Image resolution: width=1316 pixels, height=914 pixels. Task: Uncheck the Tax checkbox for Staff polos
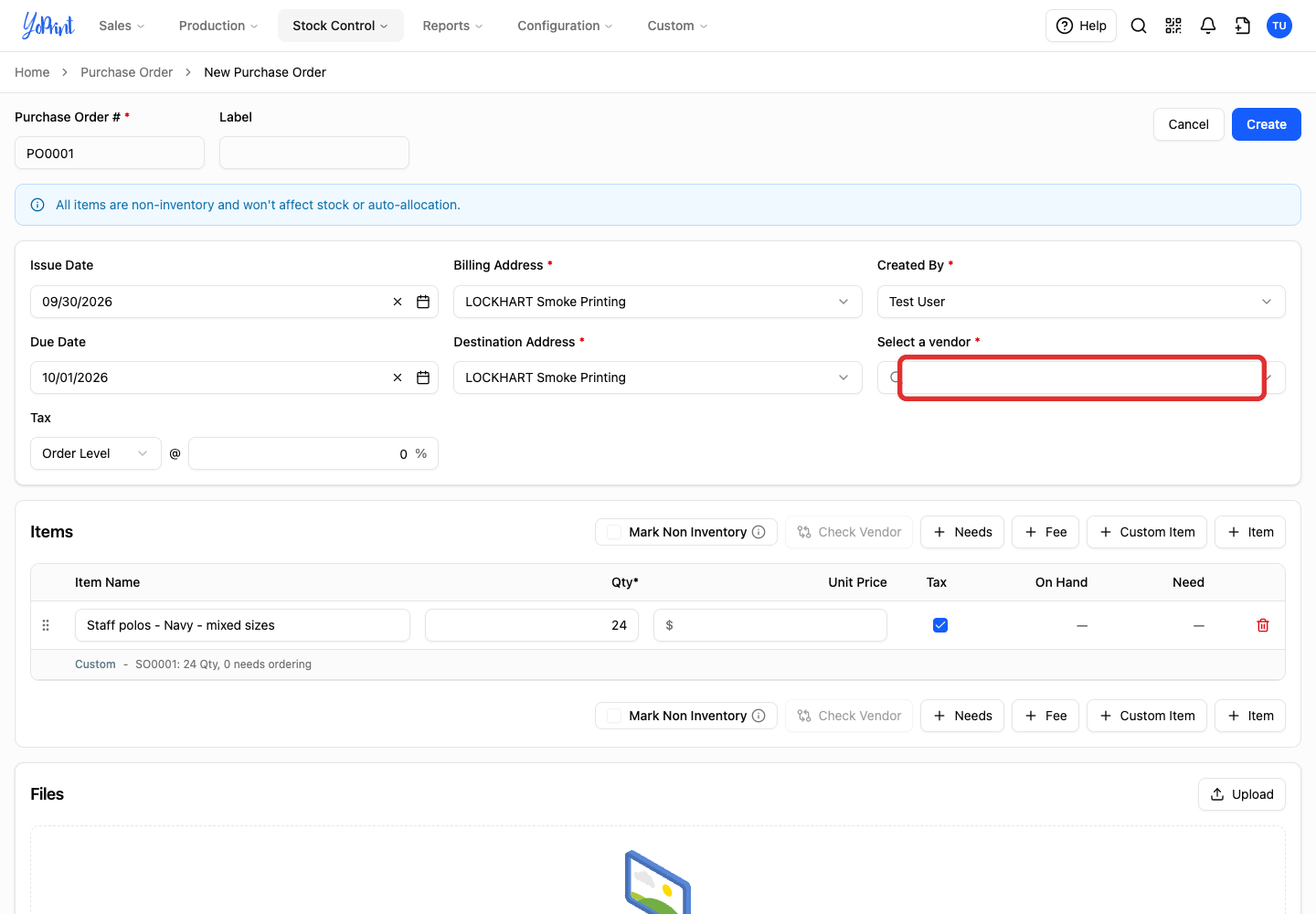coord(940,625)
